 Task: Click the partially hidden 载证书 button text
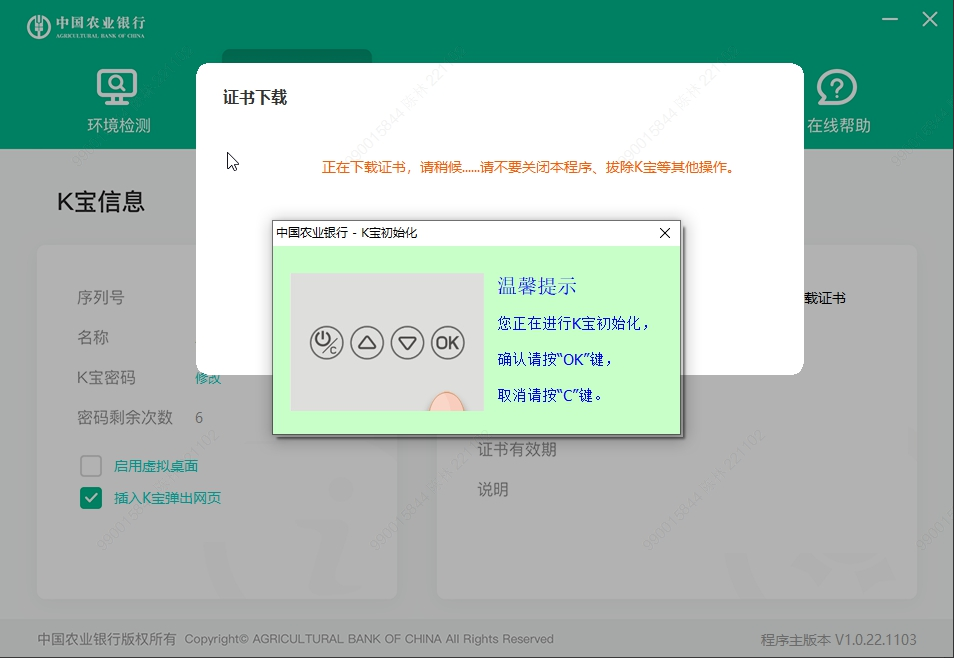pos(824,298)
